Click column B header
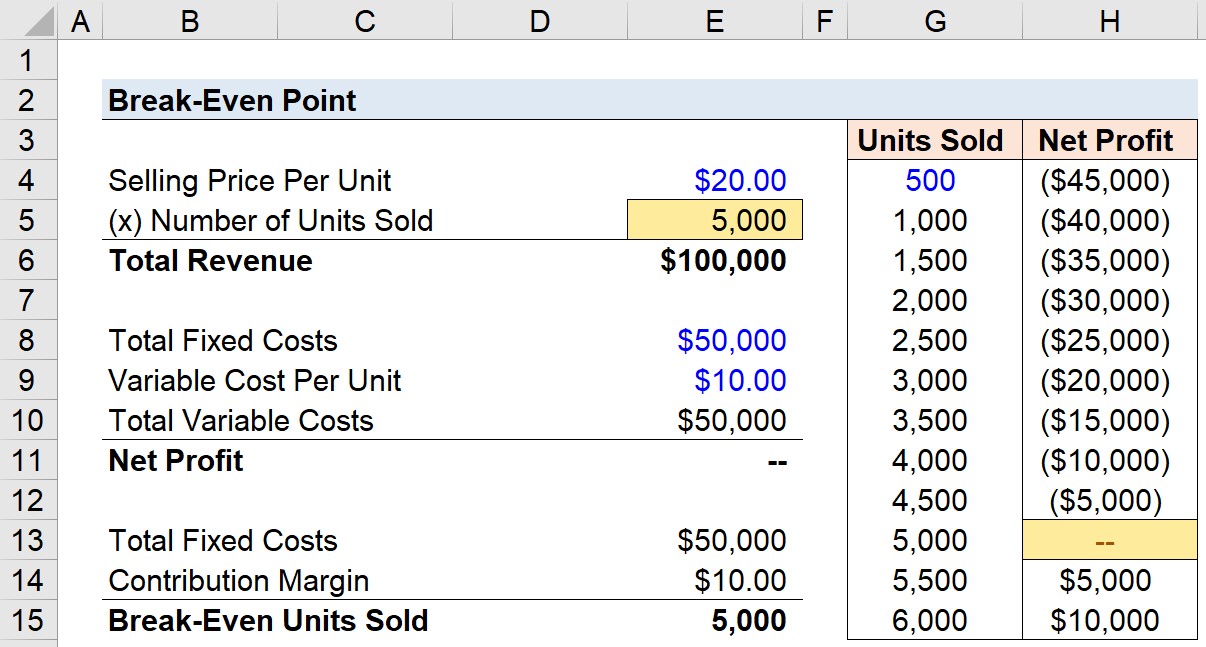Image resolution: width=1206 pixels, height=647 pixels. tap(189, 20)
